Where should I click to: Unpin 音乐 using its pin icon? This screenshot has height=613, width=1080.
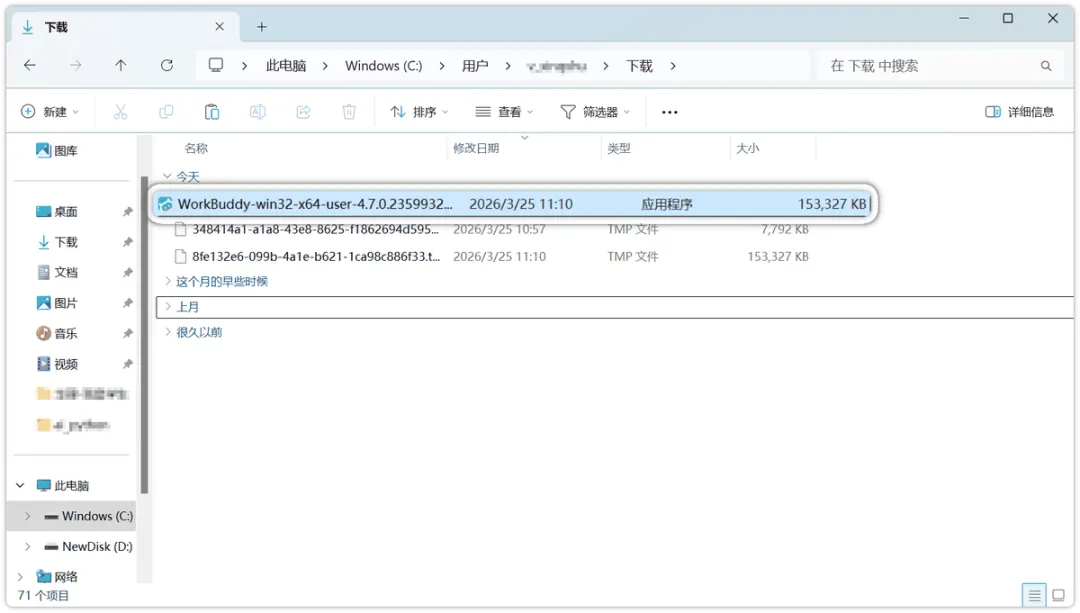click(127, 333)
